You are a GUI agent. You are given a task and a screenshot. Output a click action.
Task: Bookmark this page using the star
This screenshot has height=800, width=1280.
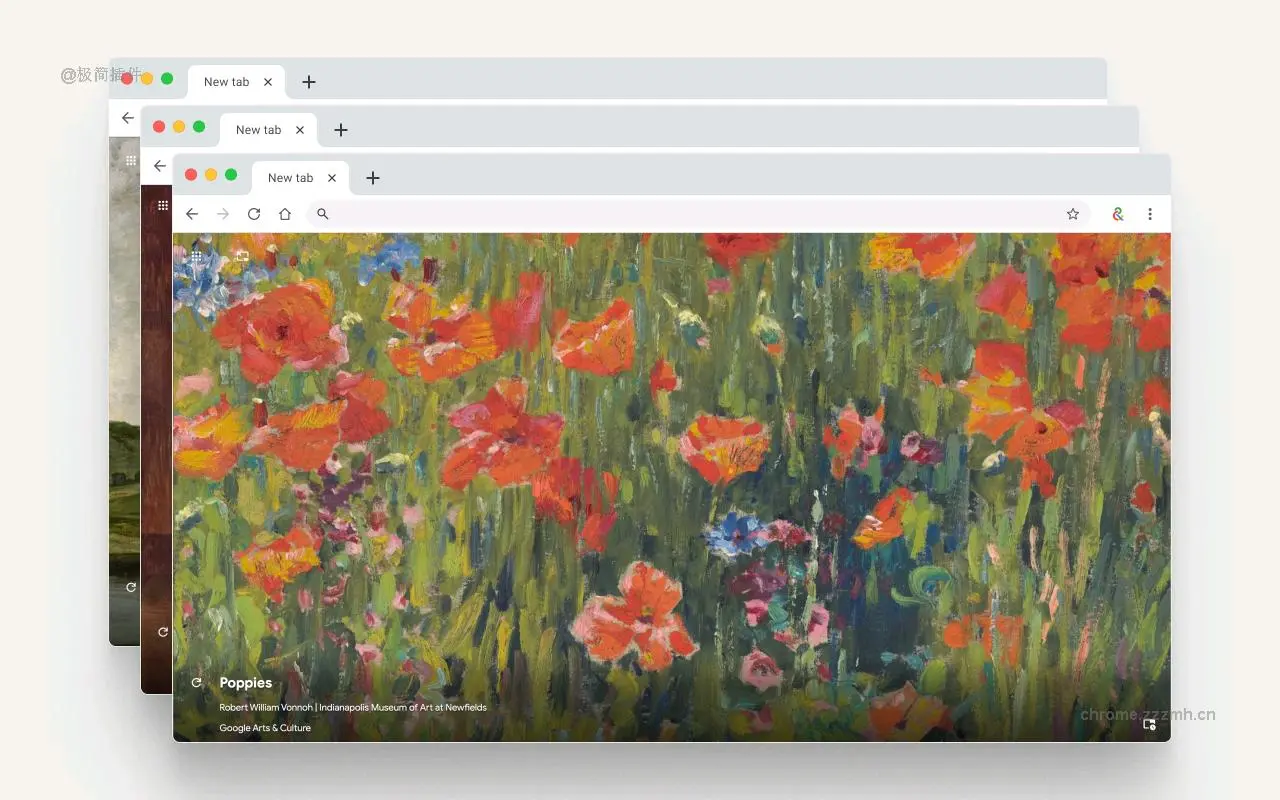point(1073,213)
